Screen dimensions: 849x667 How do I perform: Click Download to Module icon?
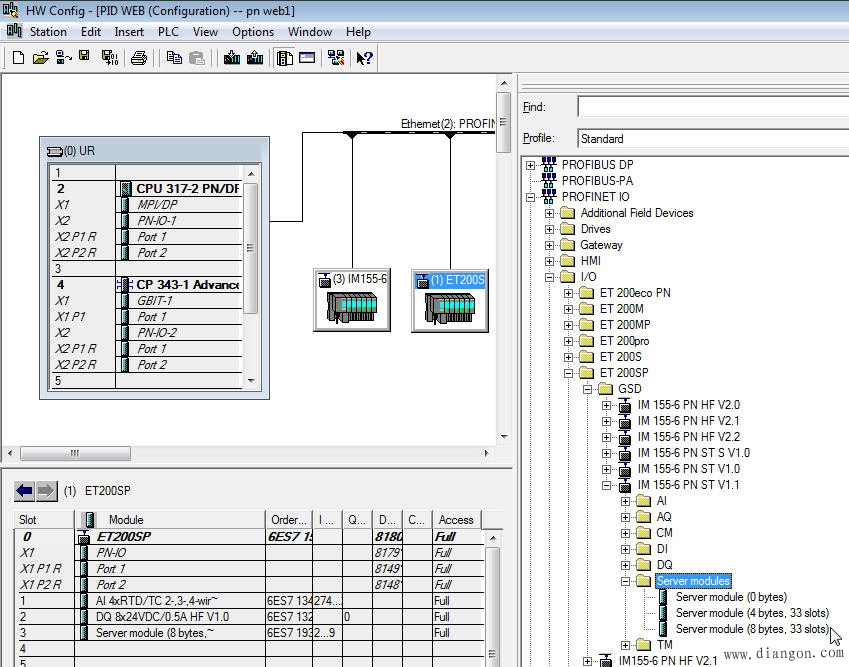[x=232, y=58]
